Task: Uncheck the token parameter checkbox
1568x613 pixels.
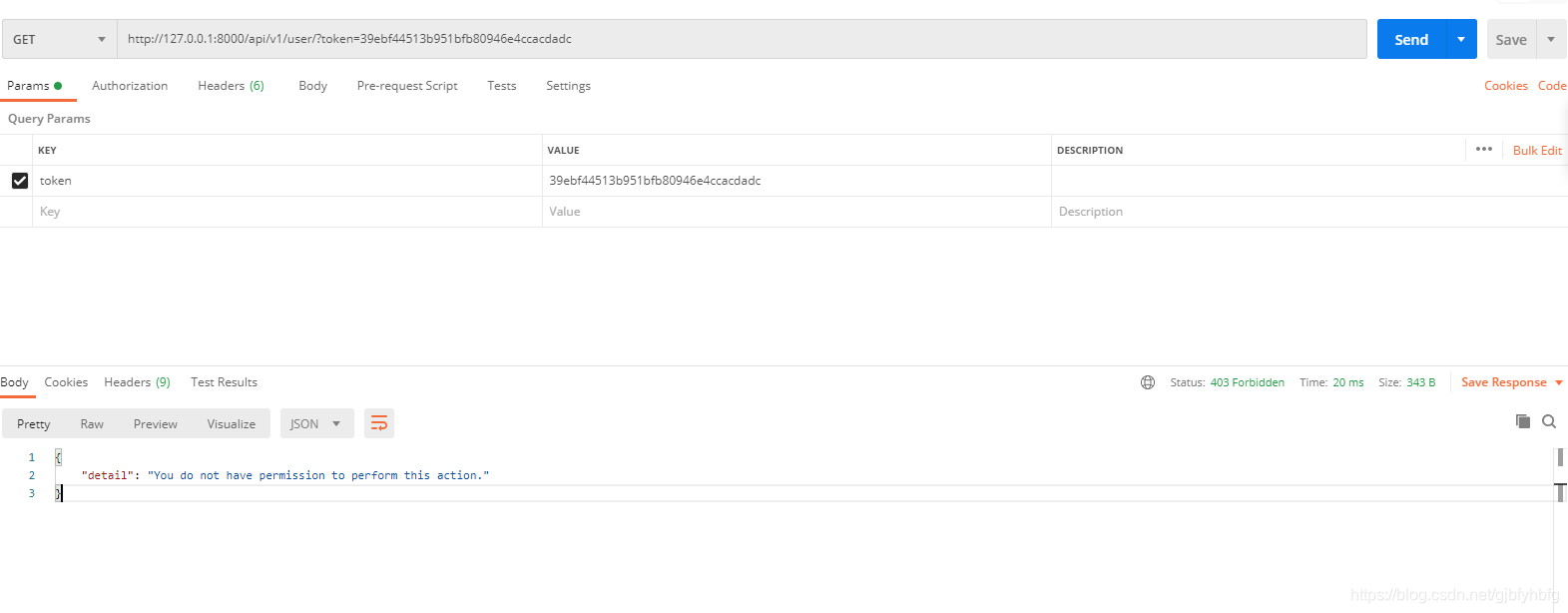Action: click(x=19, y=181)
